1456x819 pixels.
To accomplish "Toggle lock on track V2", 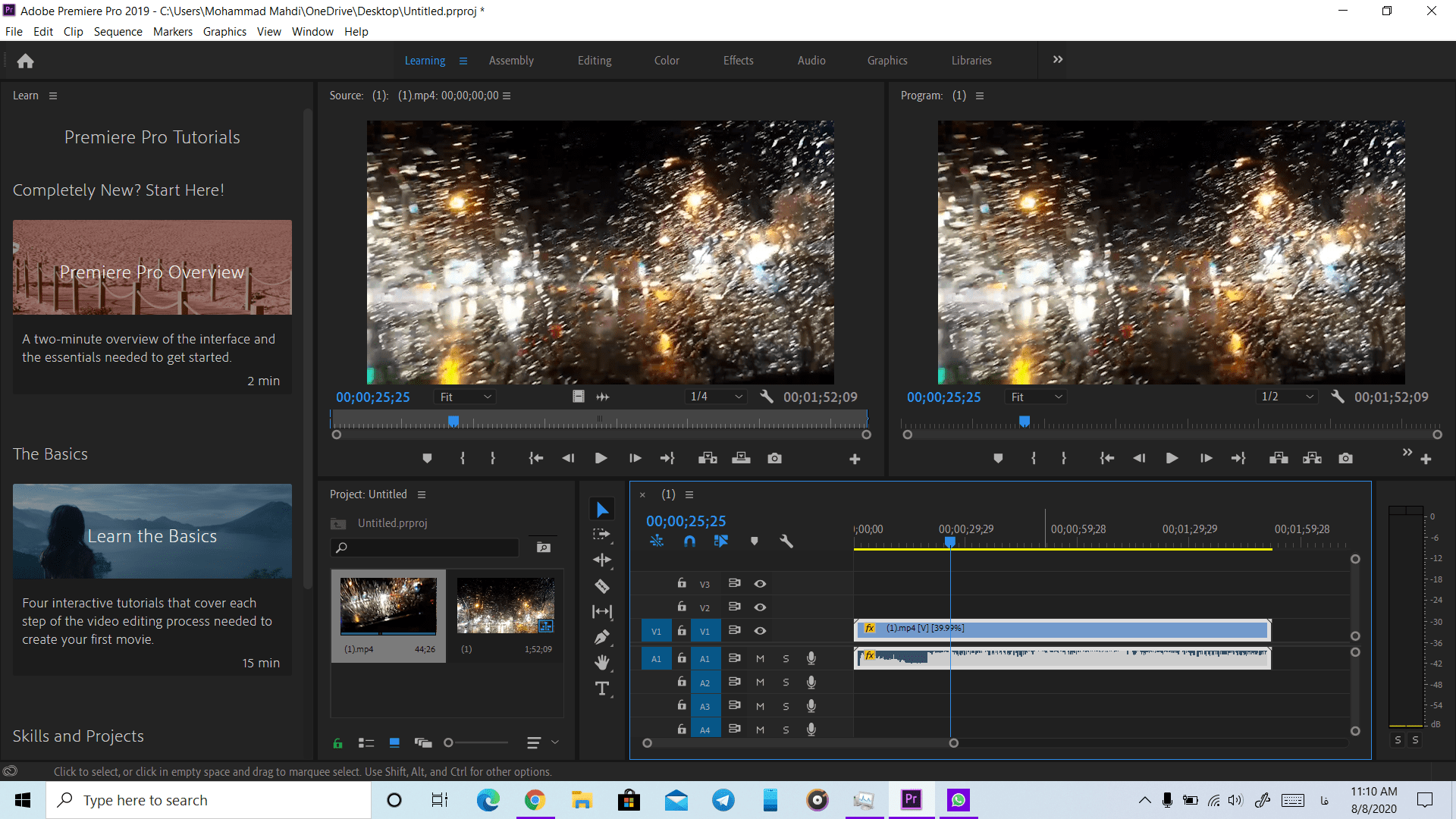I will tap(682, 607).
